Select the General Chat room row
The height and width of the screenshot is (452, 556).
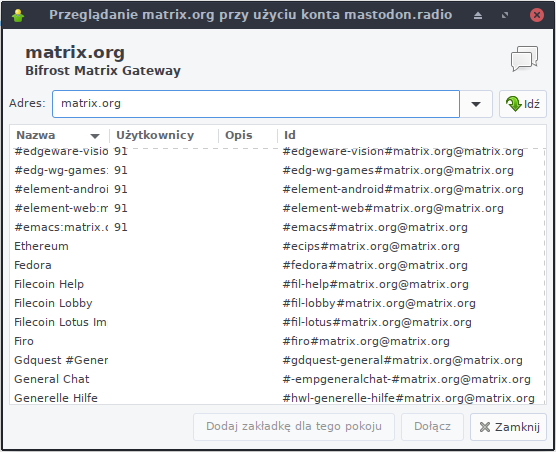277,379
